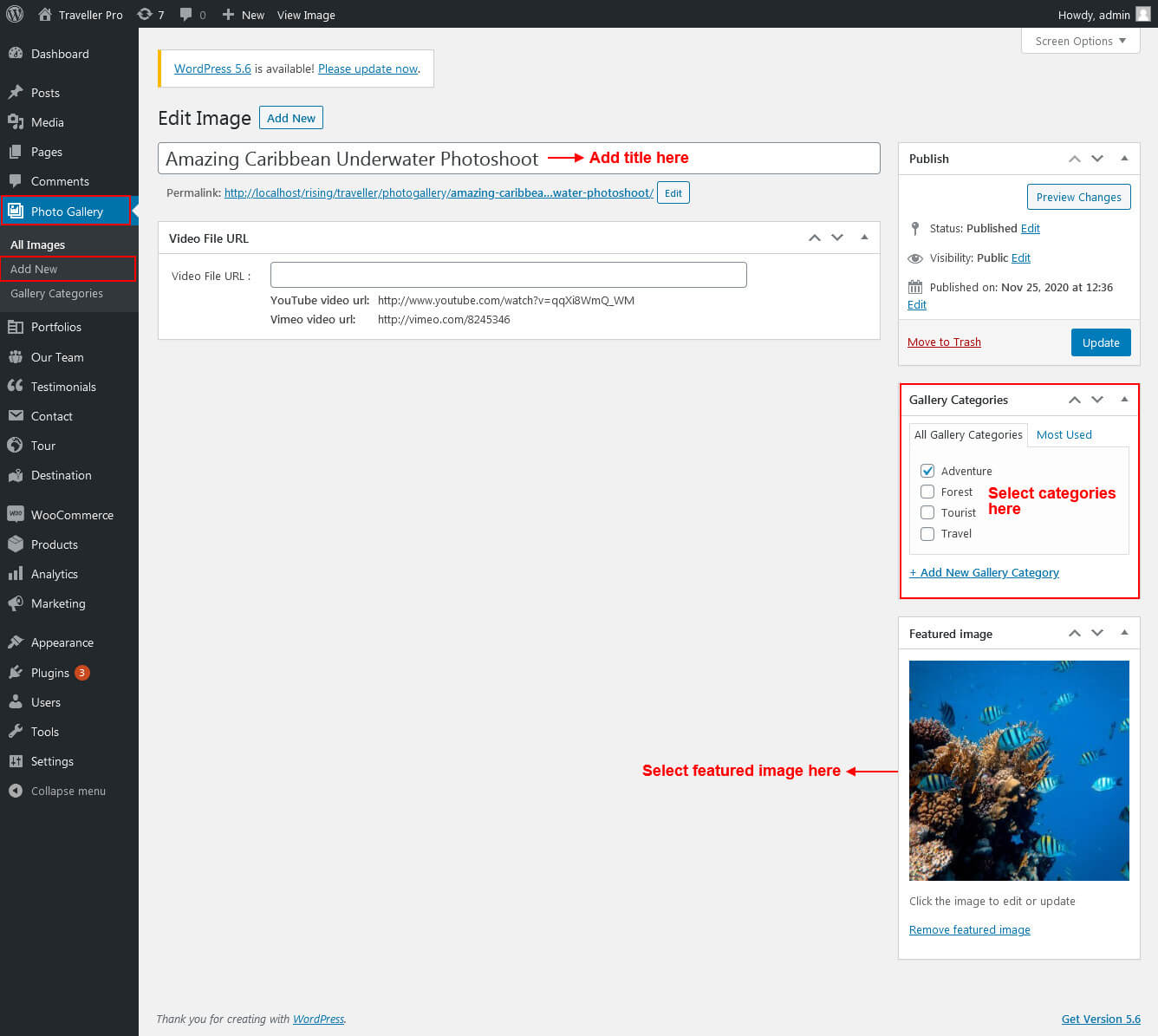Check the Forest category checkbox
Image resolution: width=1158 pixels, height=1036 pixels.
pyautogui.click(x=927, y=492)
